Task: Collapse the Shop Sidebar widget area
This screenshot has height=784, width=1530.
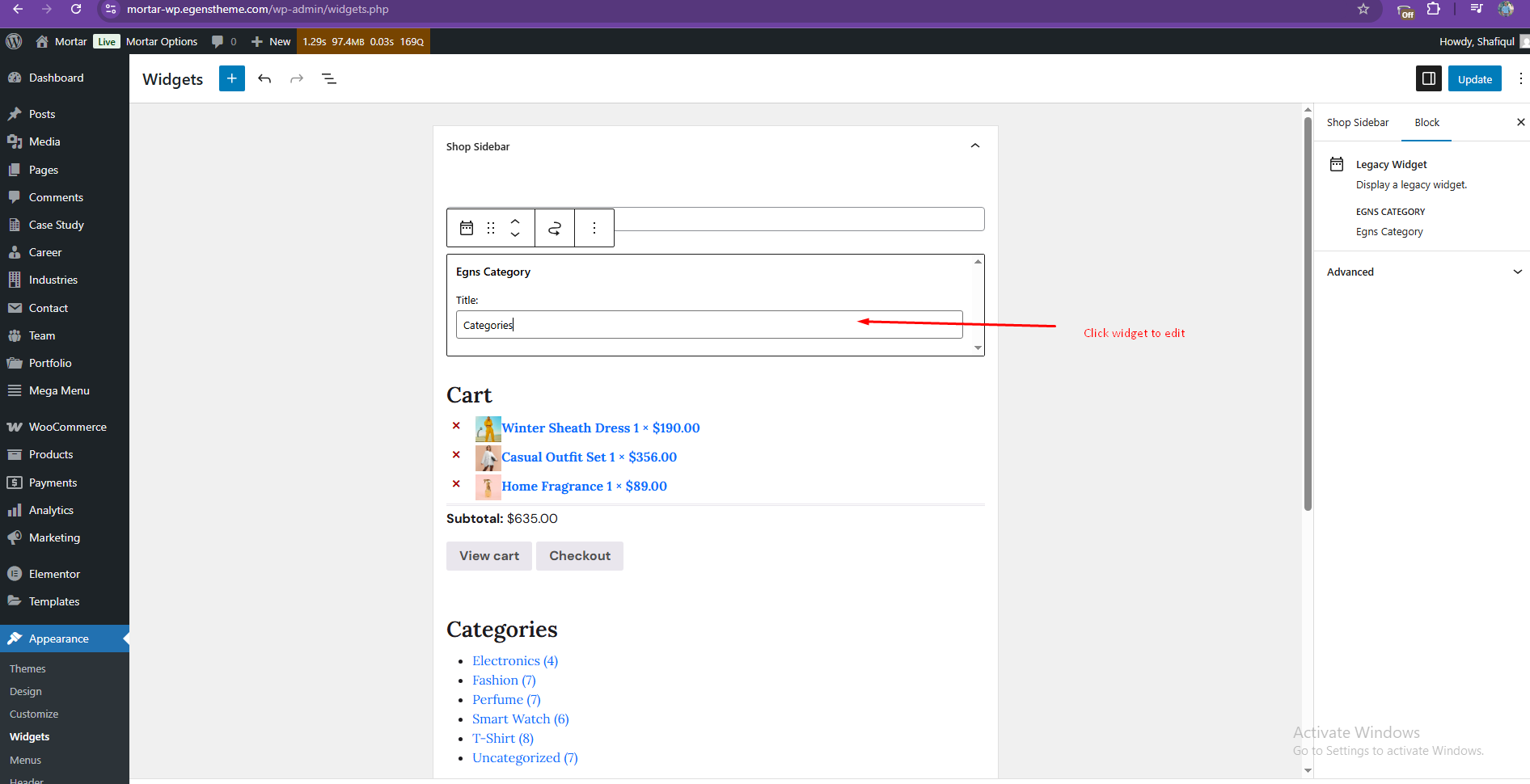Action: [975, 146]
